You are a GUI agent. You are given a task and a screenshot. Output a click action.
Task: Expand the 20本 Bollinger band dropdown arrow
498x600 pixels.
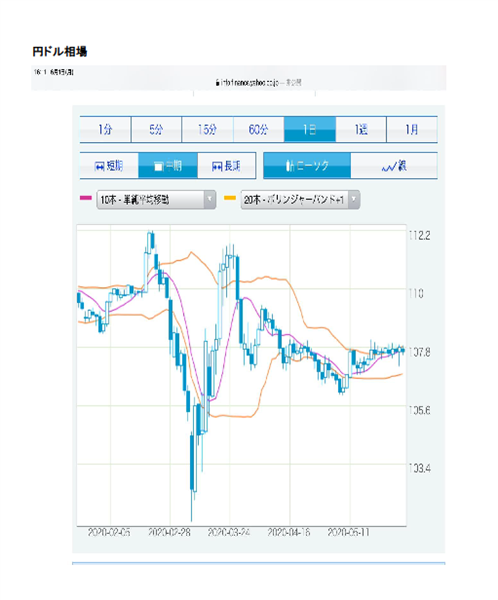(354, 199)
